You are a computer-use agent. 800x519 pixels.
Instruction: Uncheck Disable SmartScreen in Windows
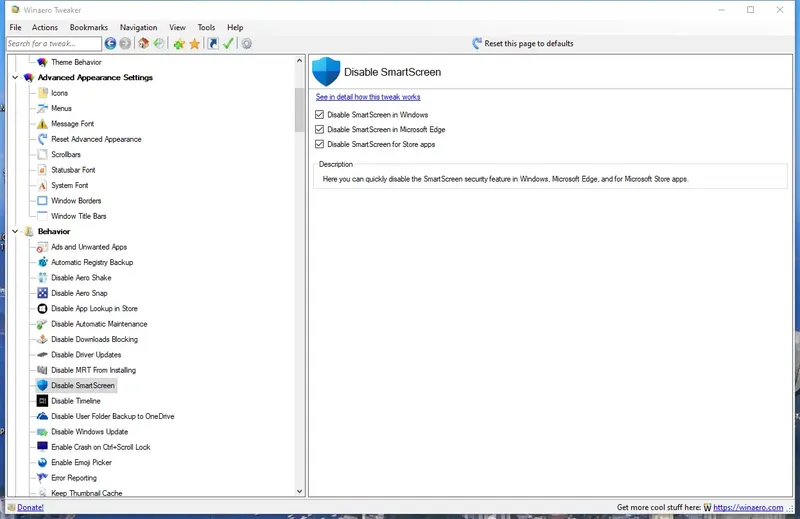point(319,114)
